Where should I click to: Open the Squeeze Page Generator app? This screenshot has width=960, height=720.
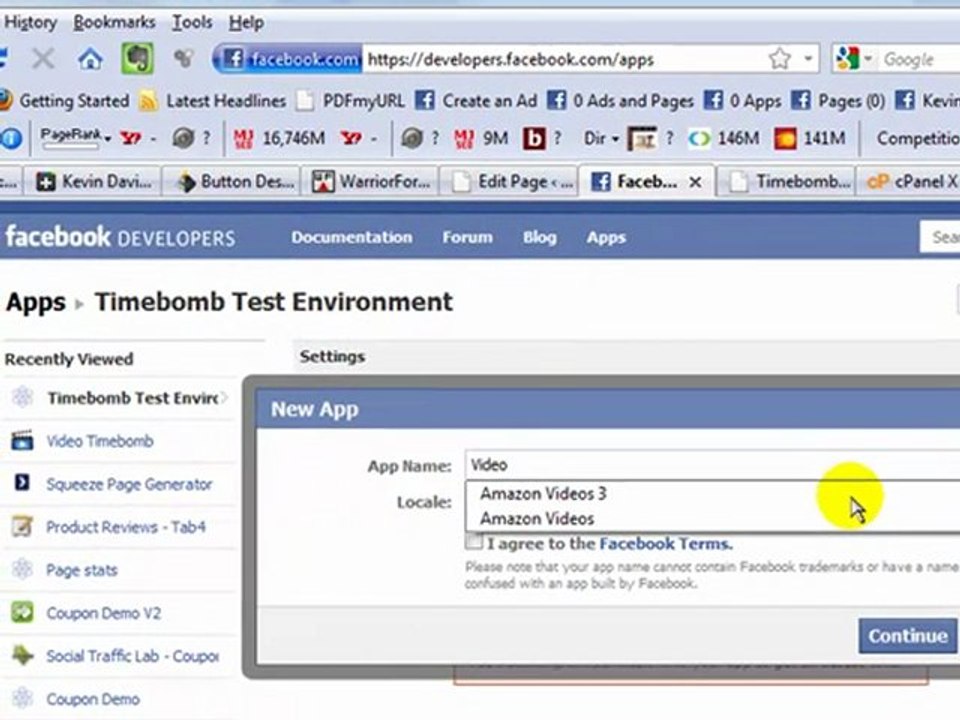pos(129,484)
